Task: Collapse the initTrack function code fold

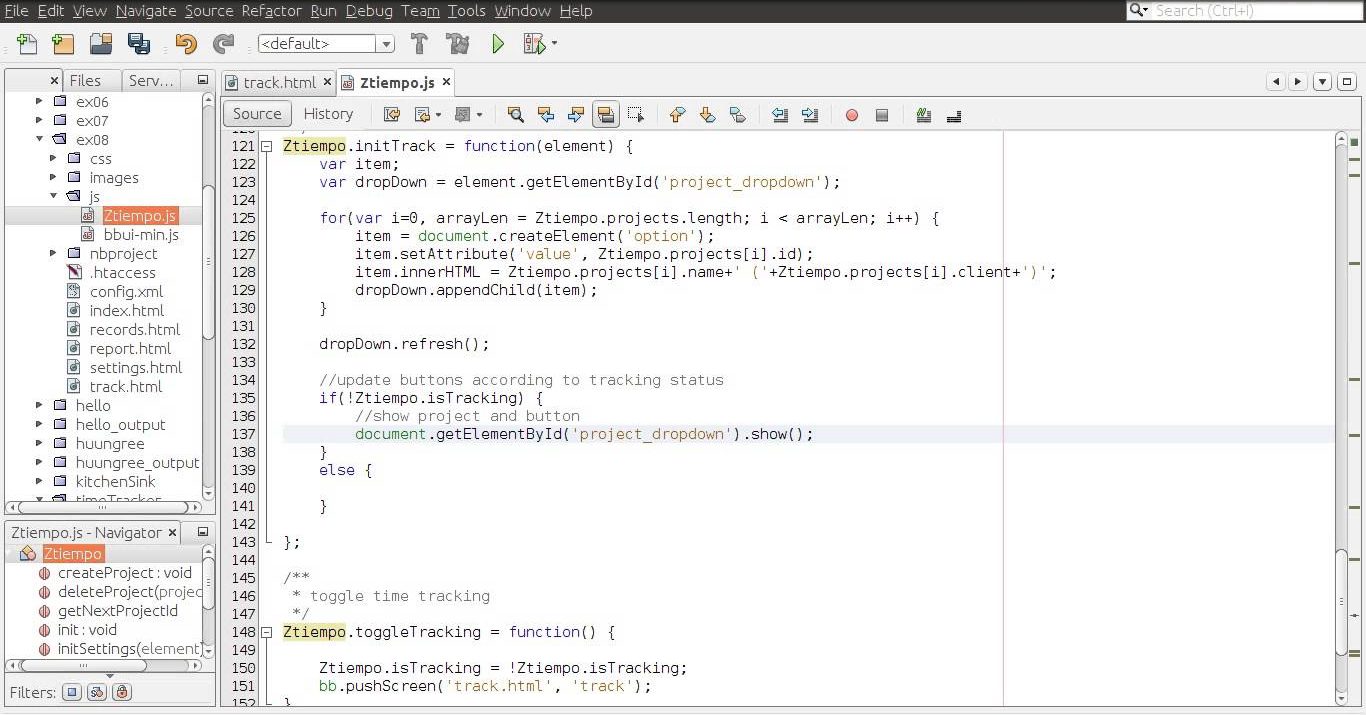Action: [267, 146]
